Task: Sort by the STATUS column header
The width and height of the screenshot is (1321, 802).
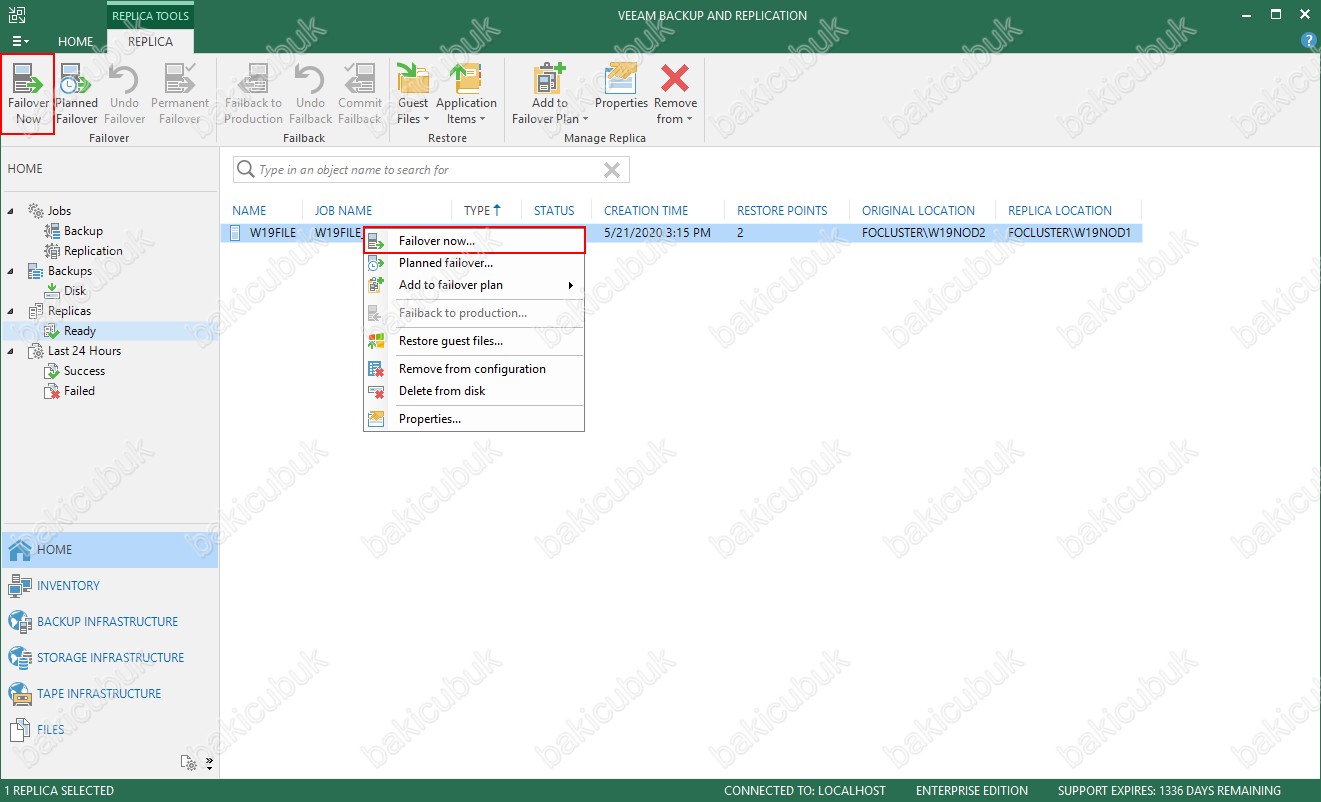Action: click(554, 211)
